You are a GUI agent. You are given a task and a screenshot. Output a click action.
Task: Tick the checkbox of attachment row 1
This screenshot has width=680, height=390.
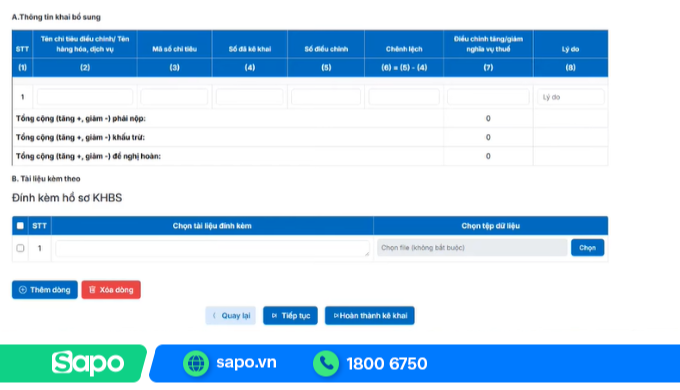[x=20, y=248]
